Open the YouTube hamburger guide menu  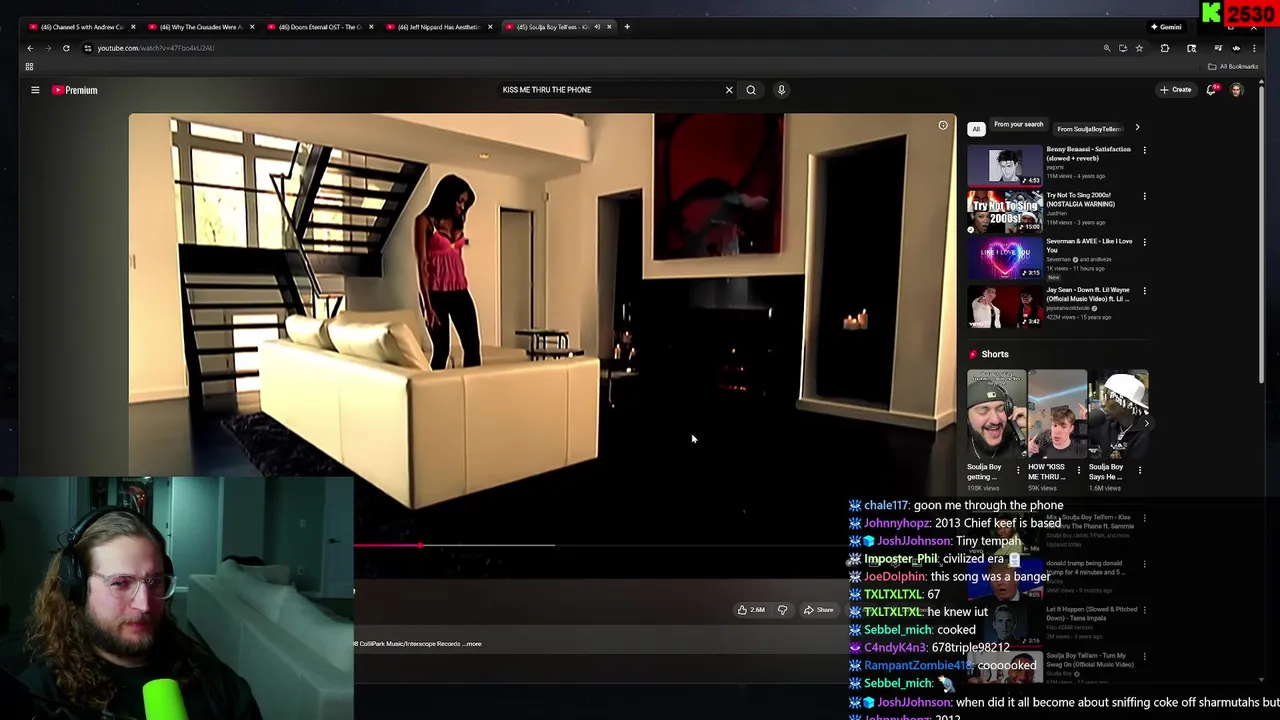(x=35, y=90)
